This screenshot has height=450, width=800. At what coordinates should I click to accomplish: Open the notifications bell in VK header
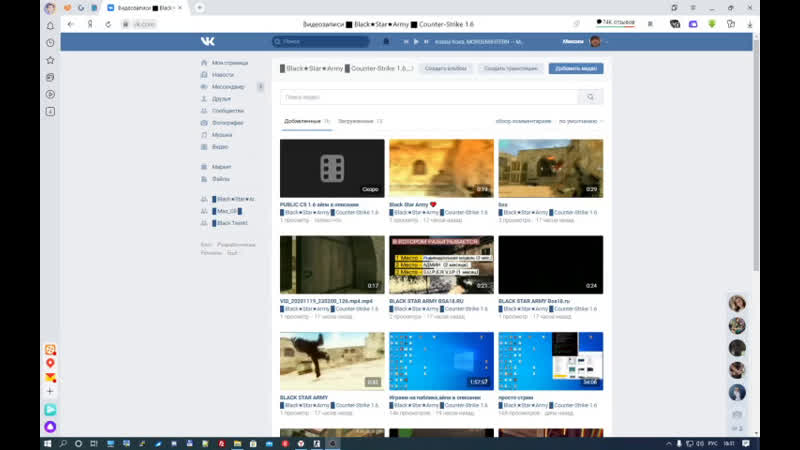[x=386, y=41]
